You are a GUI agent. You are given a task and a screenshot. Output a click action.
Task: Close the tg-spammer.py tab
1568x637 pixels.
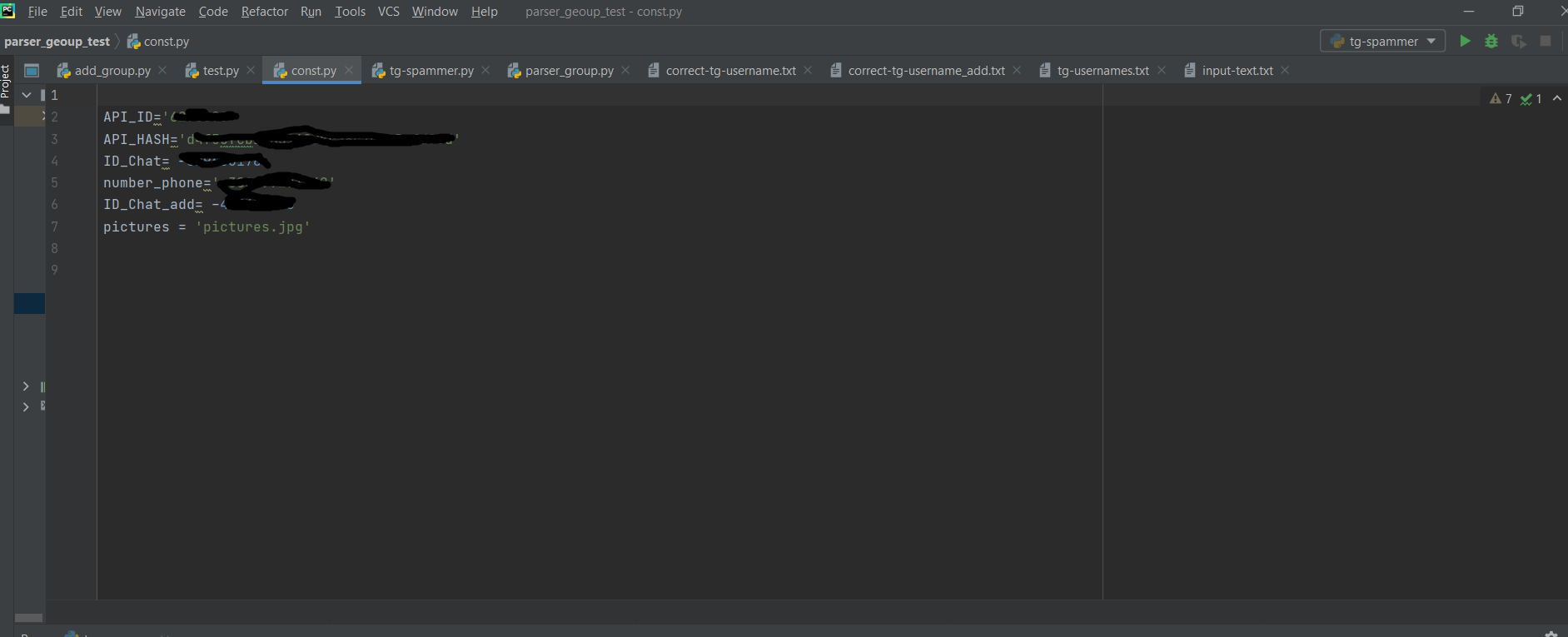(485, 70)
